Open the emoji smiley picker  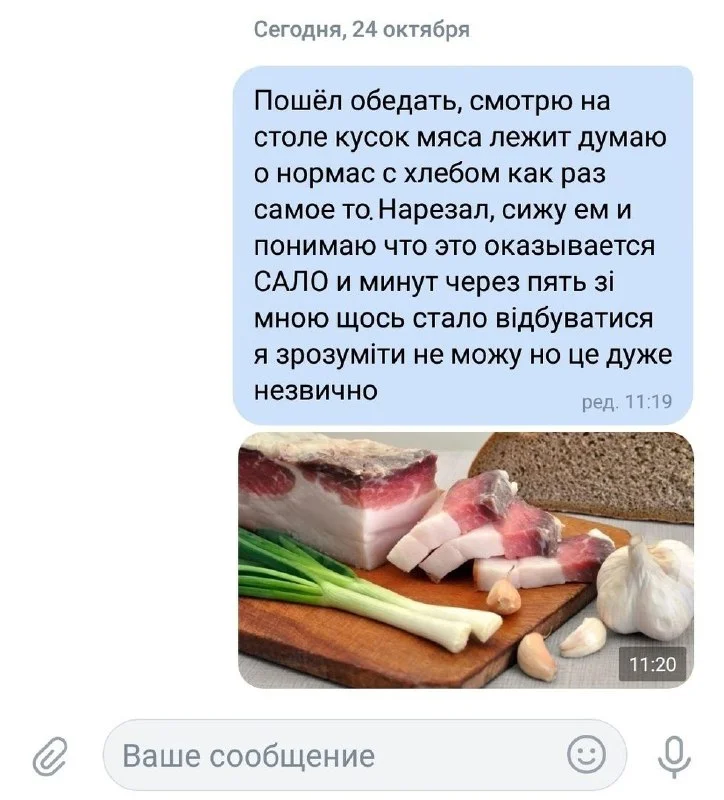pyautogui.click(x=587, y=754)
